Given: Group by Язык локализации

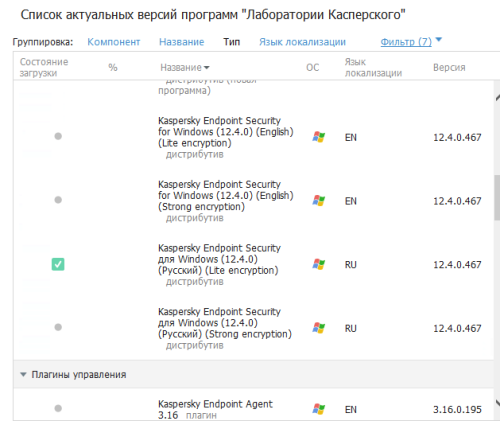Looking at the screenshot, I should [x=302, y=42].
